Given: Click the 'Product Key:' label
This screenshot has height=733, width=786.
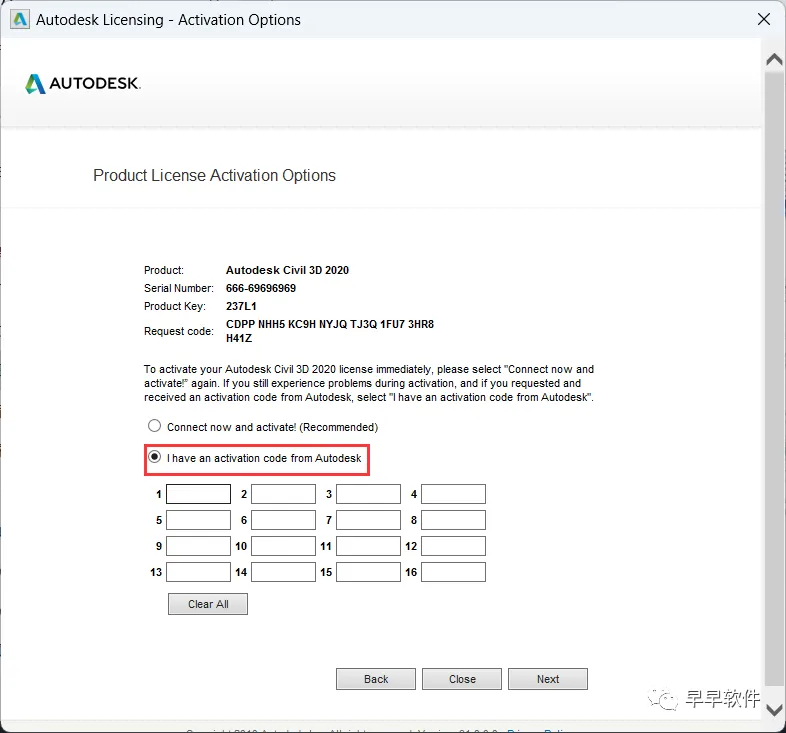Looking at the screenshot, I should [x=174, y=306].
